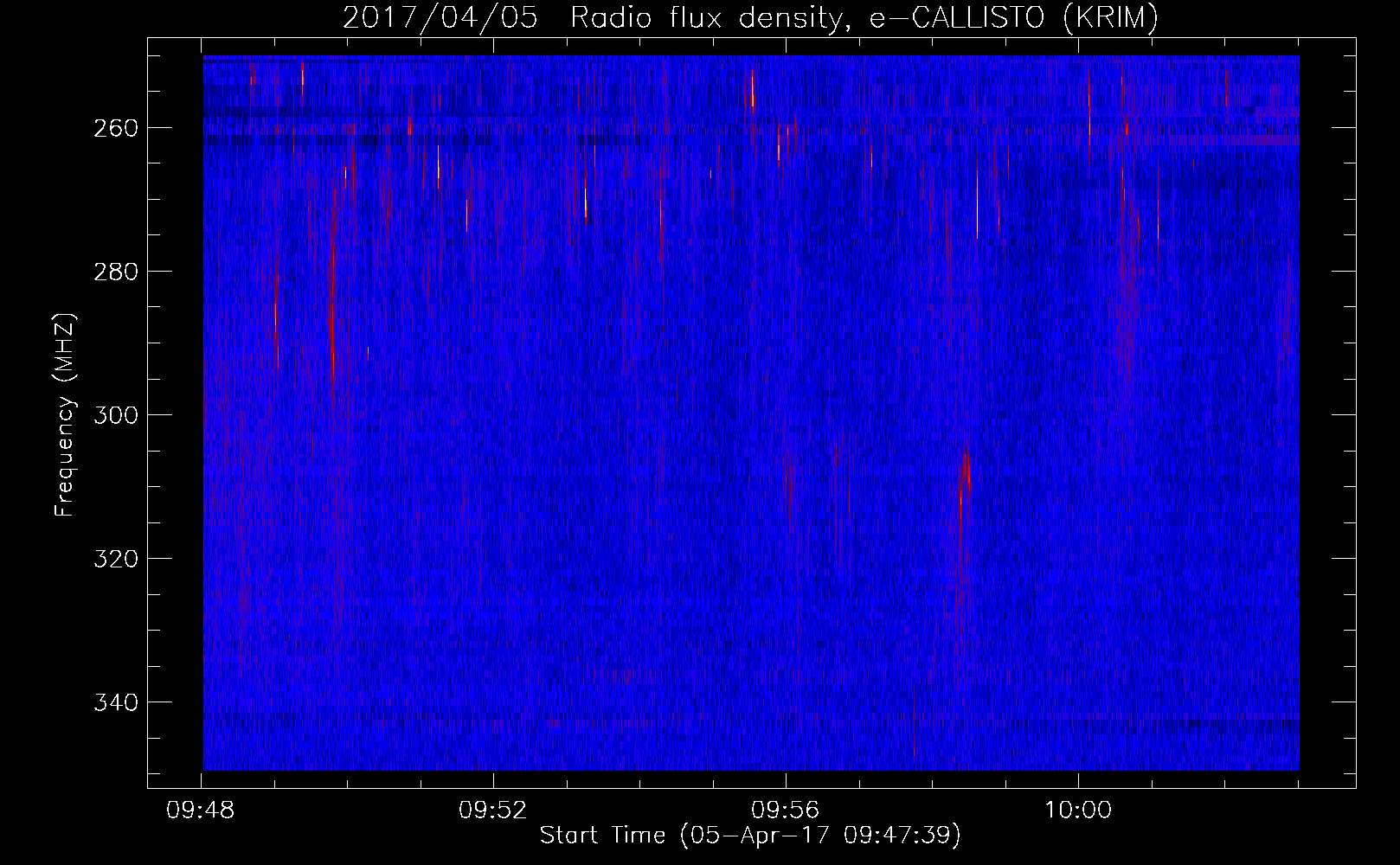The width and height of the screenshot is (1400, 865).
Task: Click the 09:52 time tick label
Action: click(493, 811)
